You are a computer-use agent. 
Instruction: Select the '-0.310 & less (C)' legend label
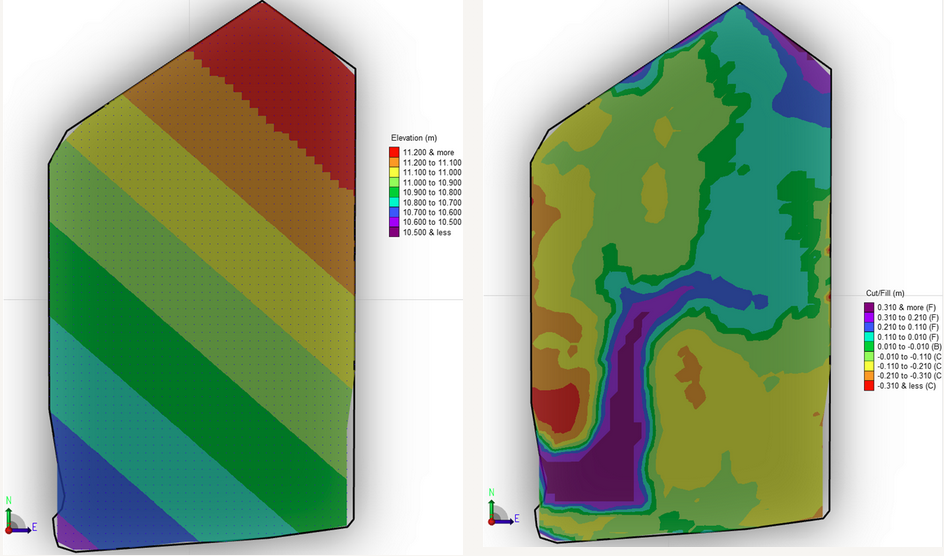click(x=907, y=386)
